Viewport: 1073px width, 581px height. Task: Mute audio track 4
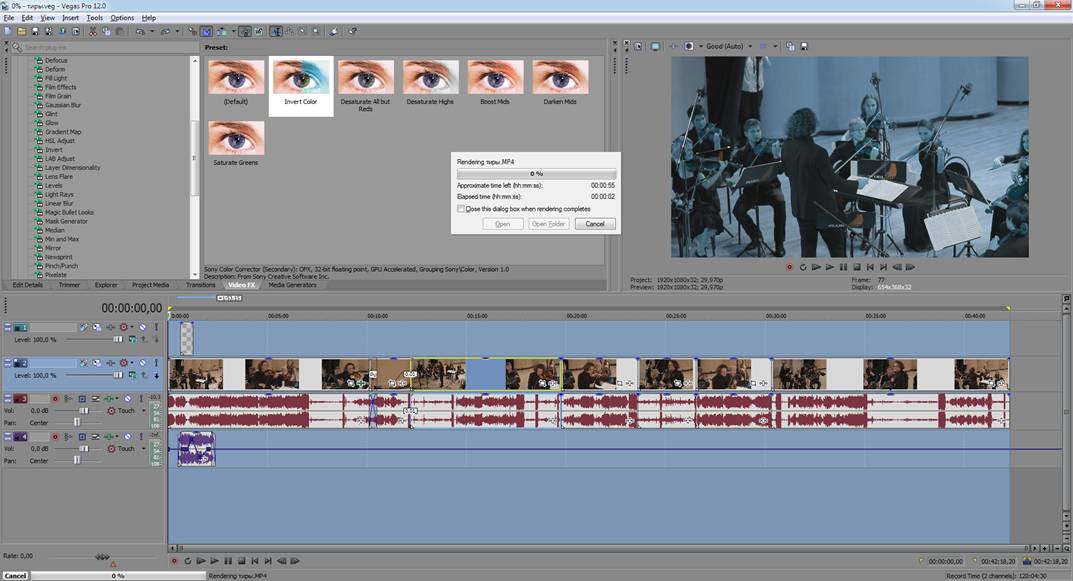[x=127, y=437]
